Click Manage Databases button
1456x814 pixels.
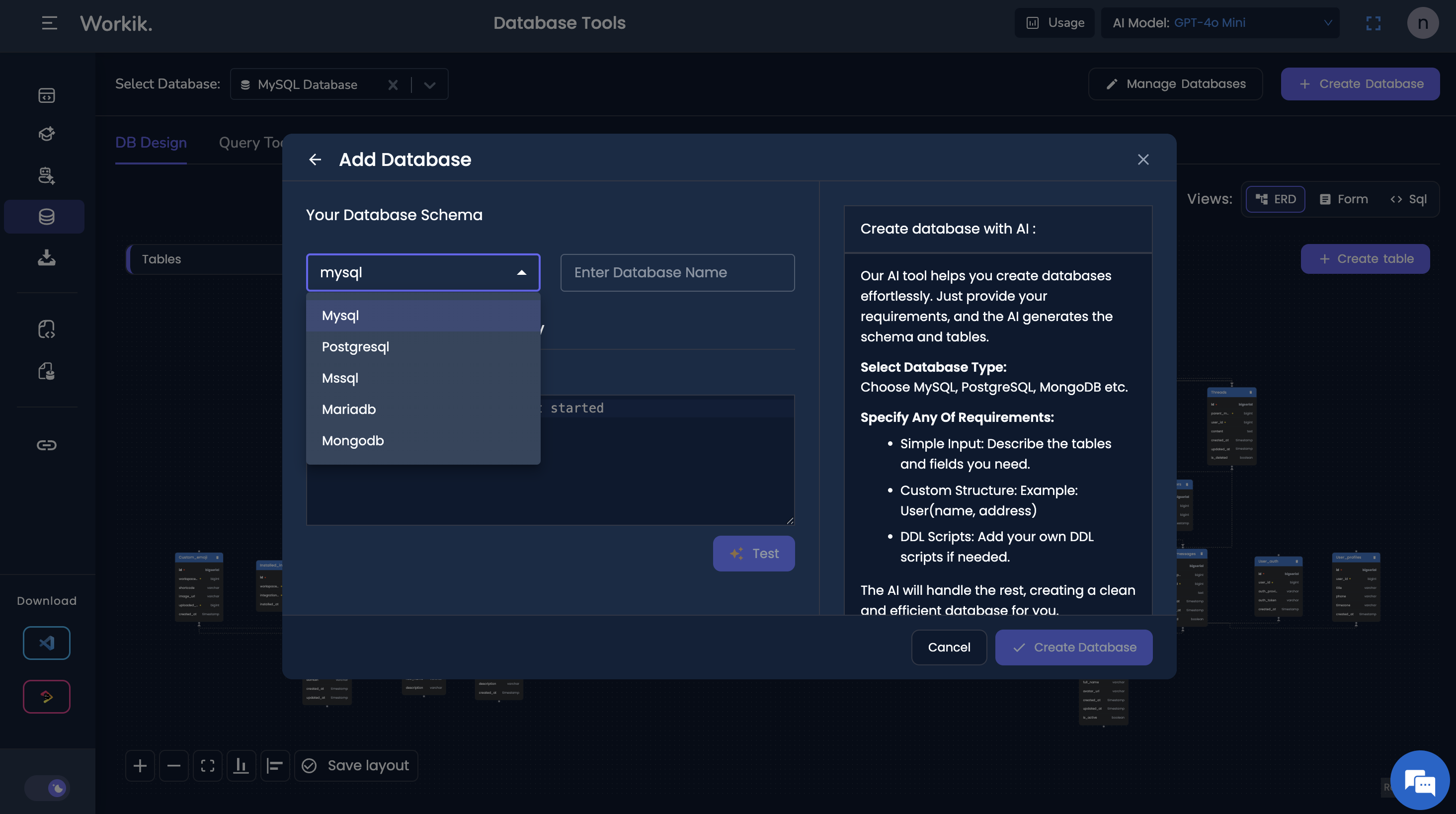[1176, 84]
